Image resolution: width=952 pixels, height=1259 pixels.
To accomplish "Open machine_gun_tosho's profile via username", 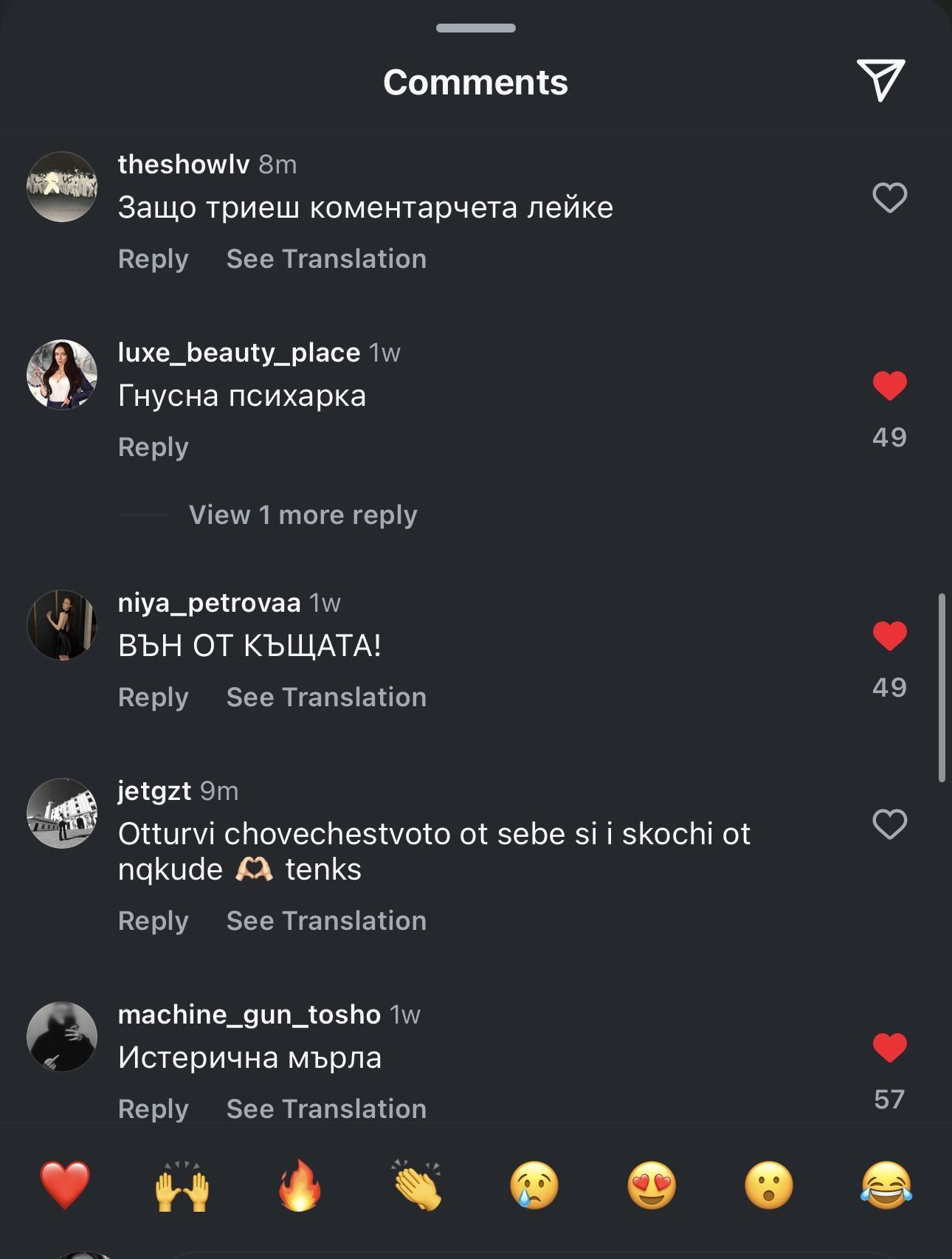I will coord(249,1015).
